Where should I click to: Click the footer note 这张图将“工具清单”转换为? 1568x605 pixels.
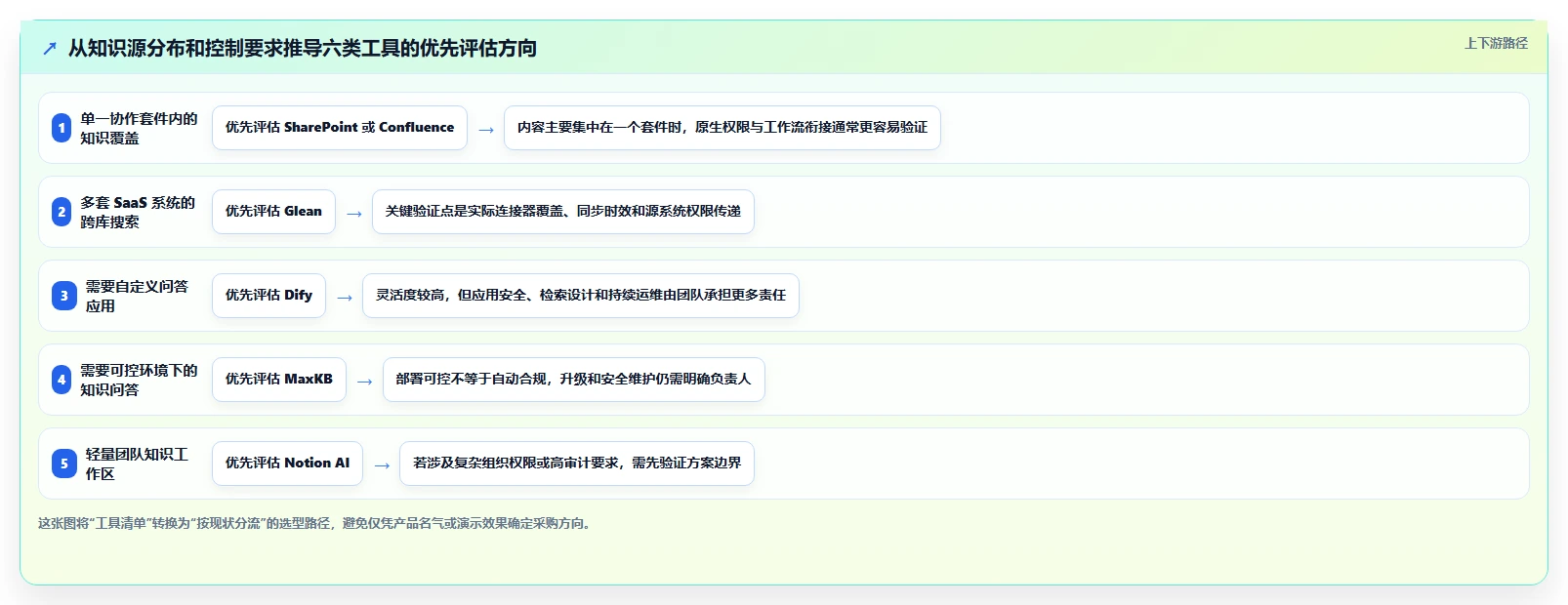316,523
